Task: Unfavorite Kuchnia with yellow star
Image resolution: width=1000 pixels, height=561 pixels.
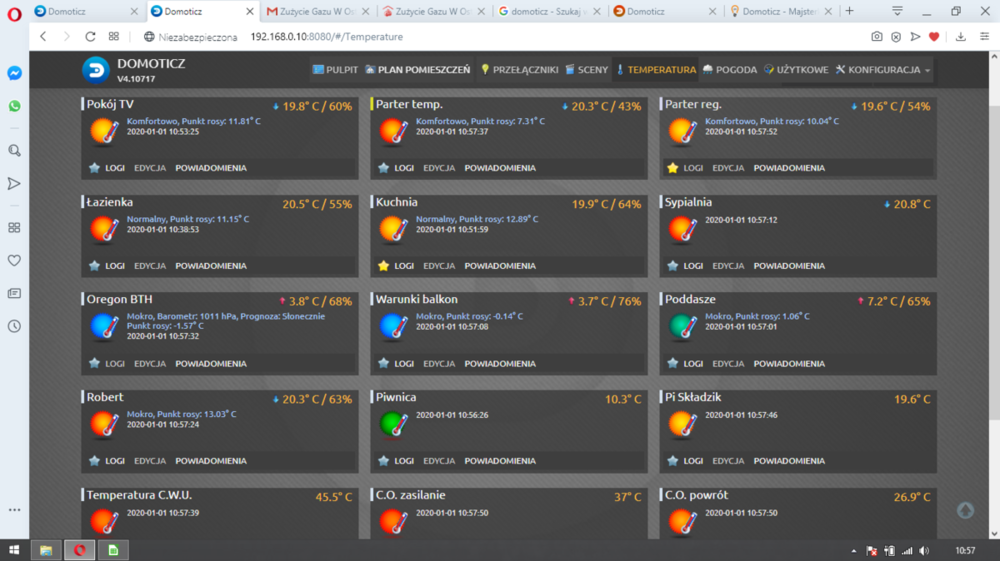Action: [x=383, y=265]
